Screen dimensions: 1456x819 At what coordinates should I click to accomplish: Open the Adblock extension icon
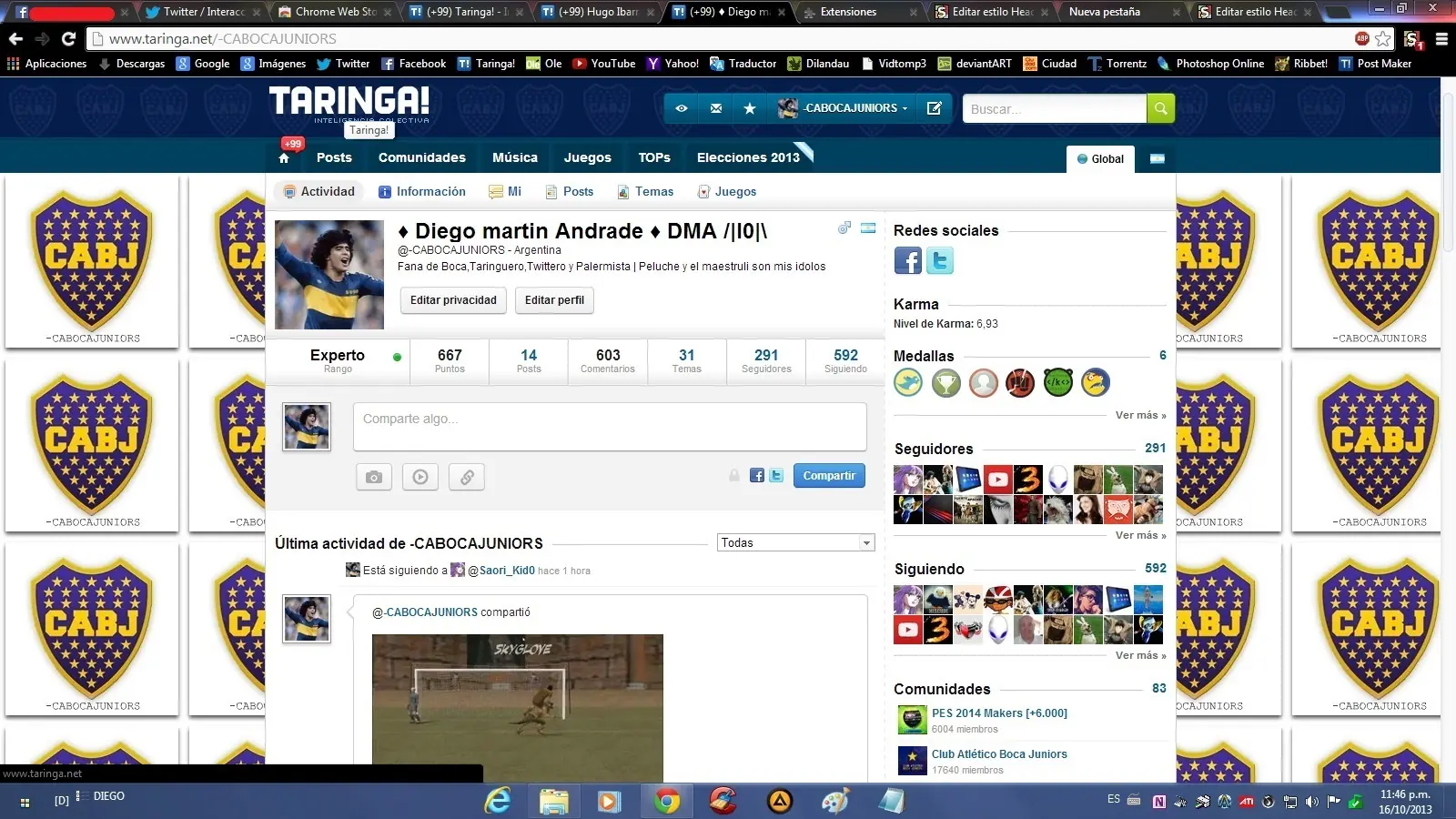[x=1362, y=39]
